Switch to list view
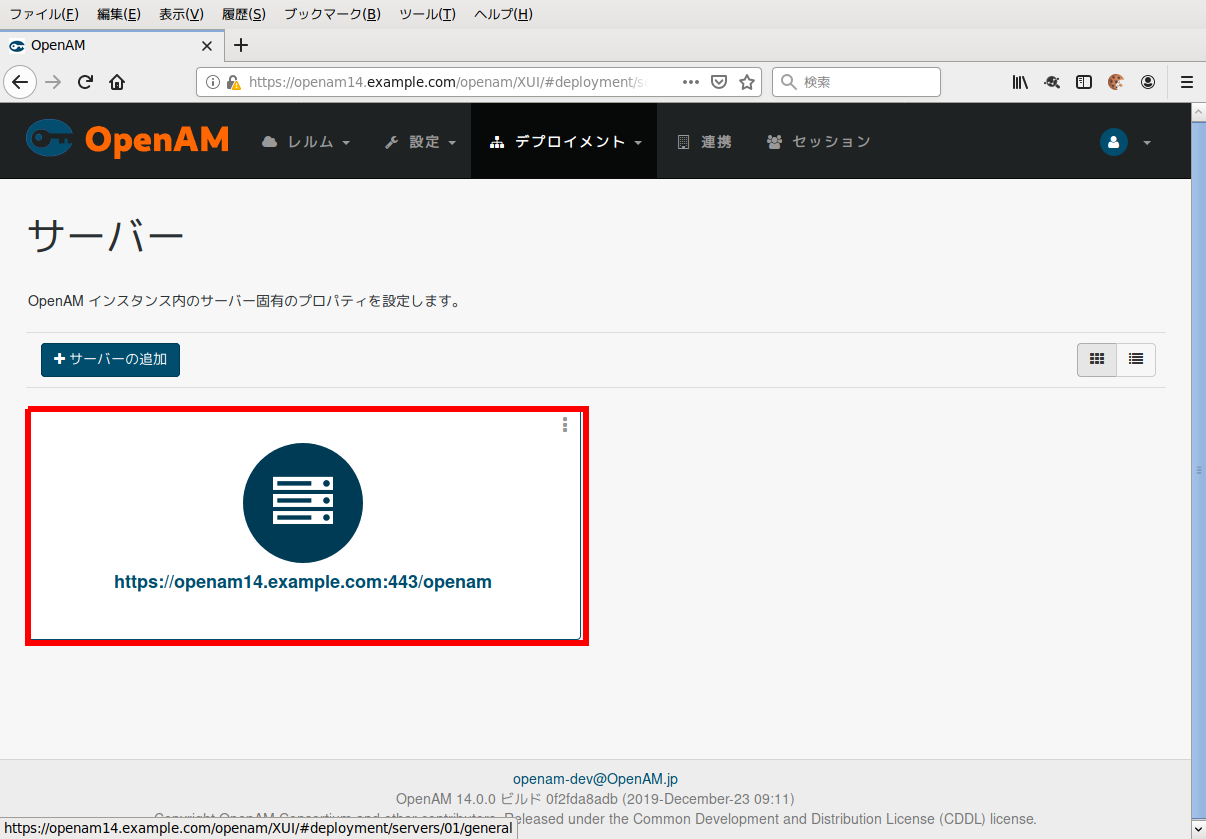The image size is (1206, 839). pyautogui.click(x=1135, y=359)
